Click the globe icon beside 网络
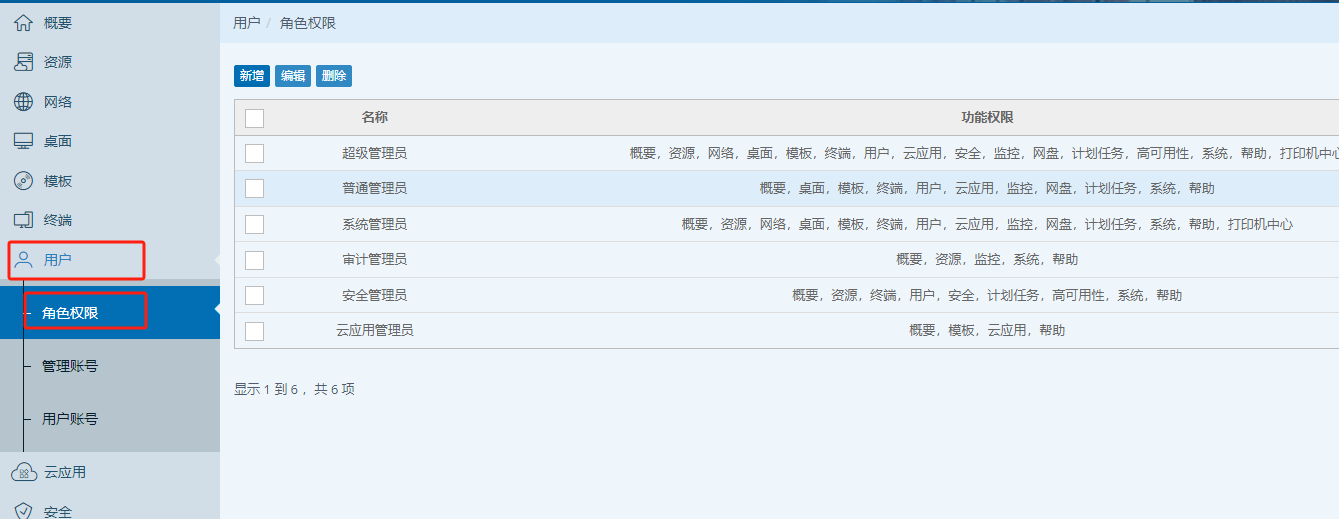This screenshot has height=519, width=1339. click(x=23, y=102)
